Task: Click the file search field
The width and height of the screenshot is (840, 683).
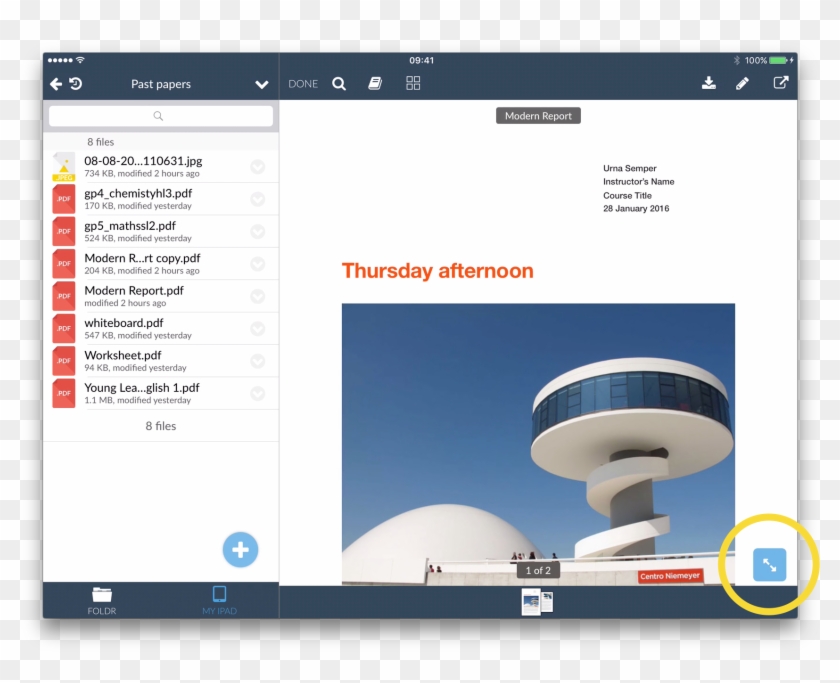Action: [x=160, y=116]
